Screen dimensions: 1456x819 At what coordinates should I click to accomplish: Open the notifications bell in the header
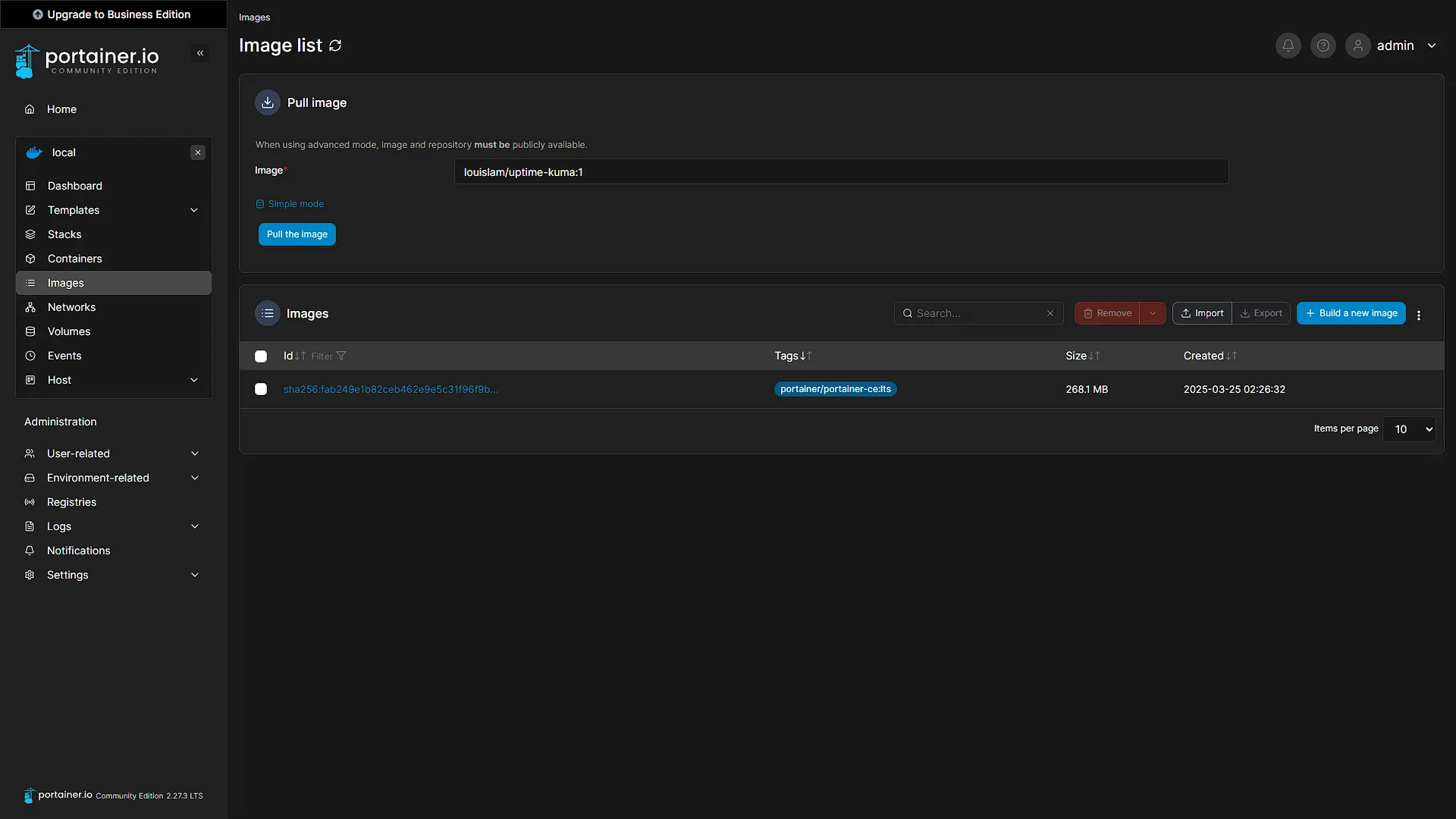[1288, 45]
